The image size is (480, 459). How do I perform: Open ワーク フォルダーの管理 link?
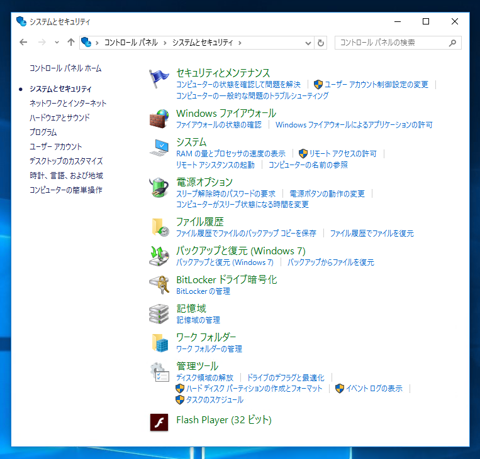pyautogui.click(x=209, y=349)
